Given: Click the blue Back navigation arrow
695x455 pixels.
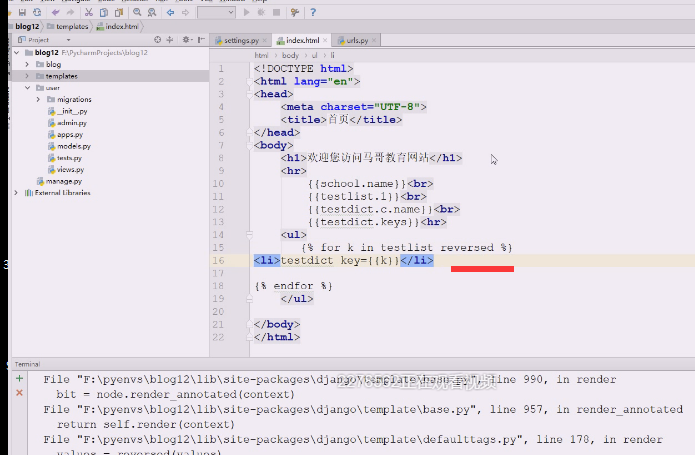Looking at the screenshot, I should pos(170,12).
